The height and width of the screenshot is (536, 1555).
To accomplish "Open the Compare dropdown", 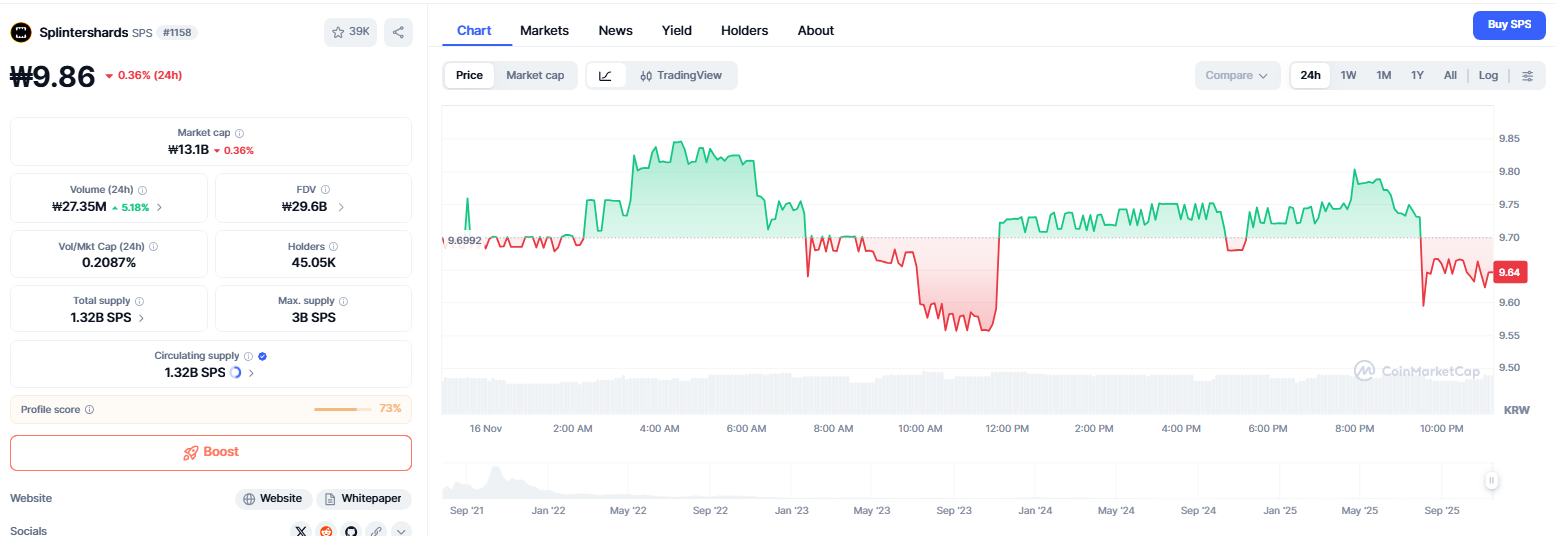I will click(x=1237, y=76).
